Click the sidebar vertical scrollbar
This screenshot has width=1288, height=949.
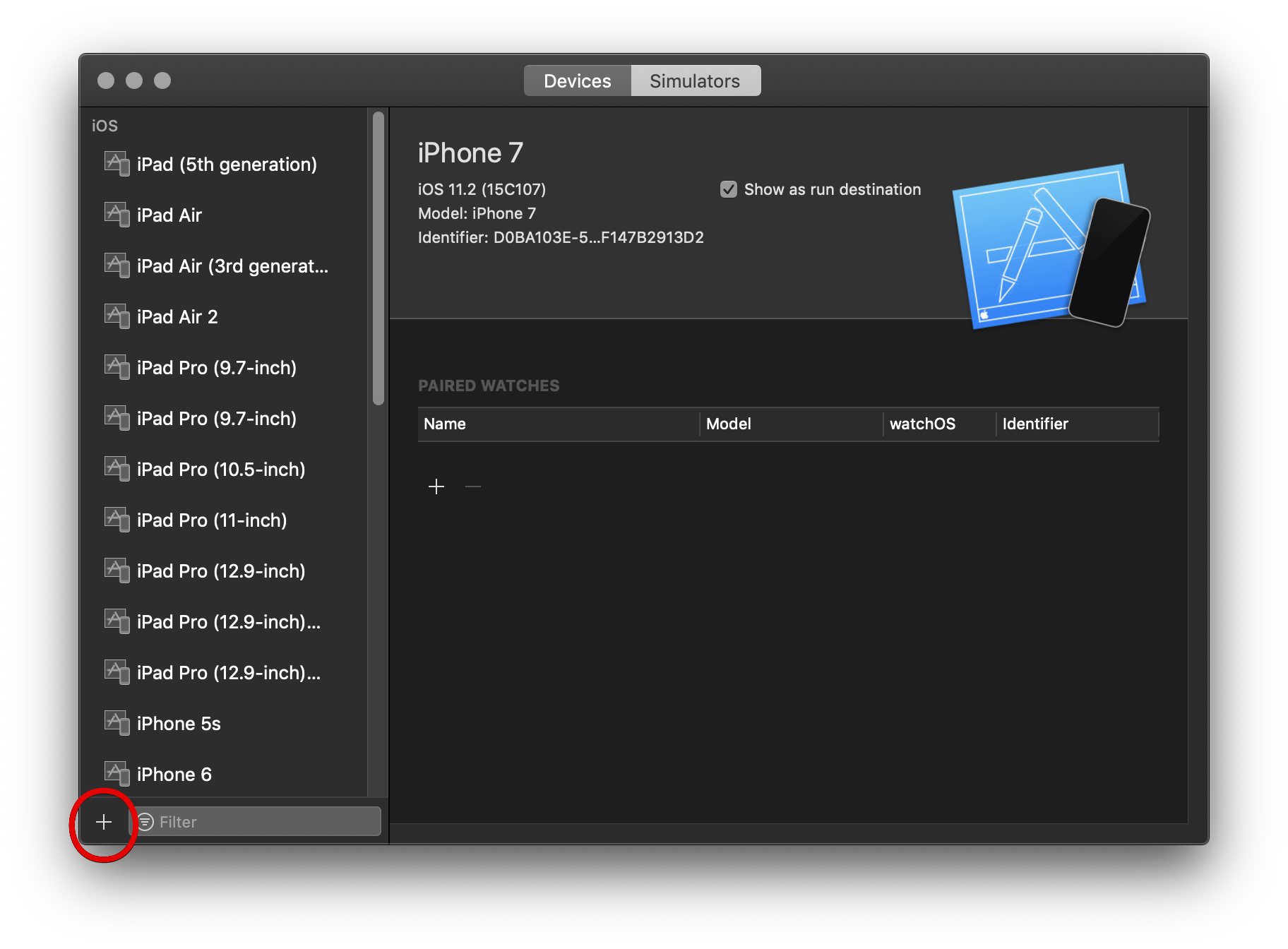(378, 258)
